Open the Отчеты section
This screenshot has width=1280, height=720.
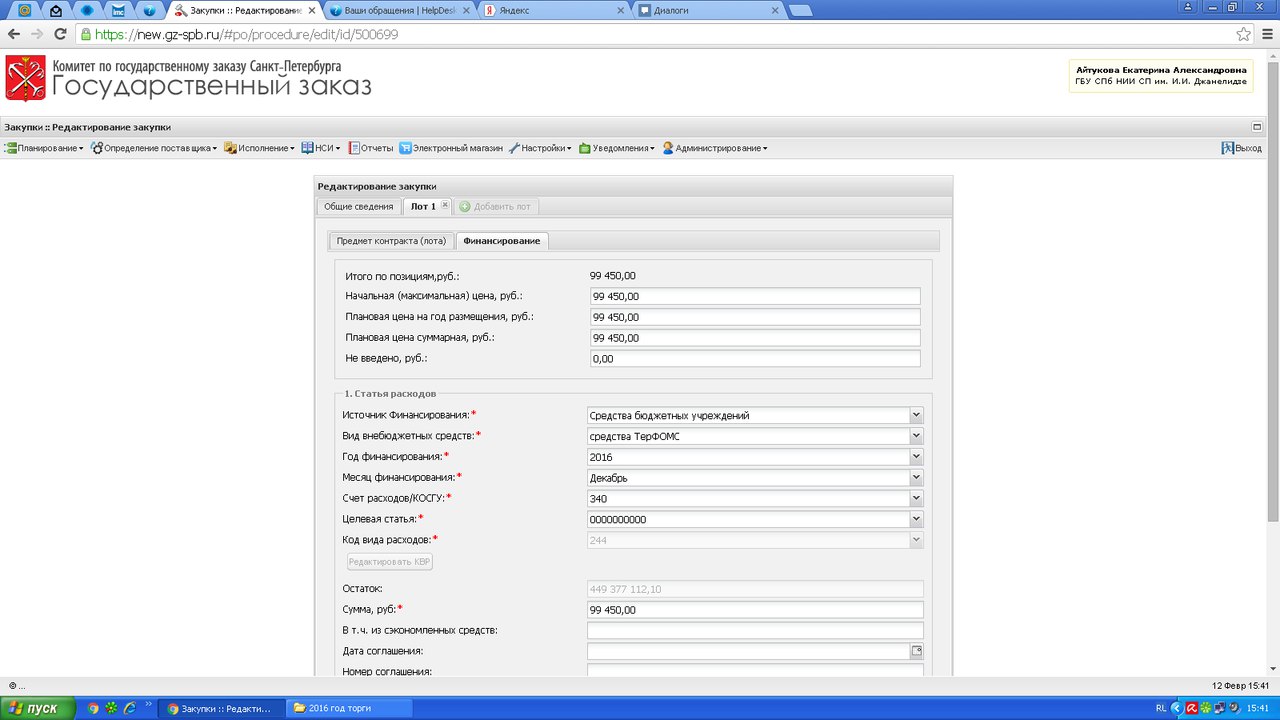371,148
